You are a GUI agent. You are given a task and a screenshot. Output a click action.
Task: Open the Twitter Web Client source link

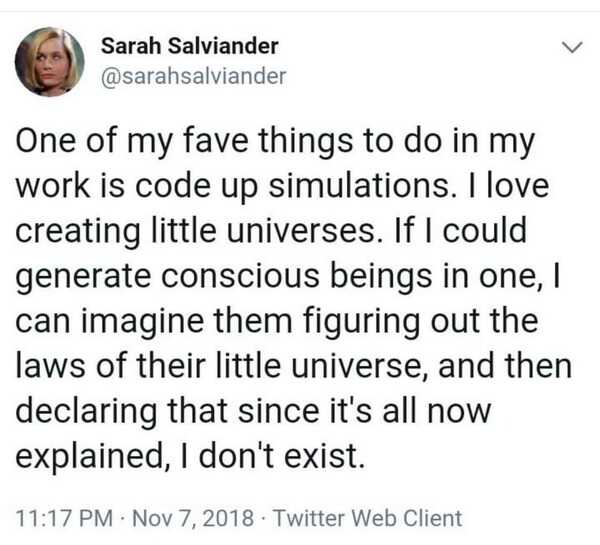click(369, 518)
